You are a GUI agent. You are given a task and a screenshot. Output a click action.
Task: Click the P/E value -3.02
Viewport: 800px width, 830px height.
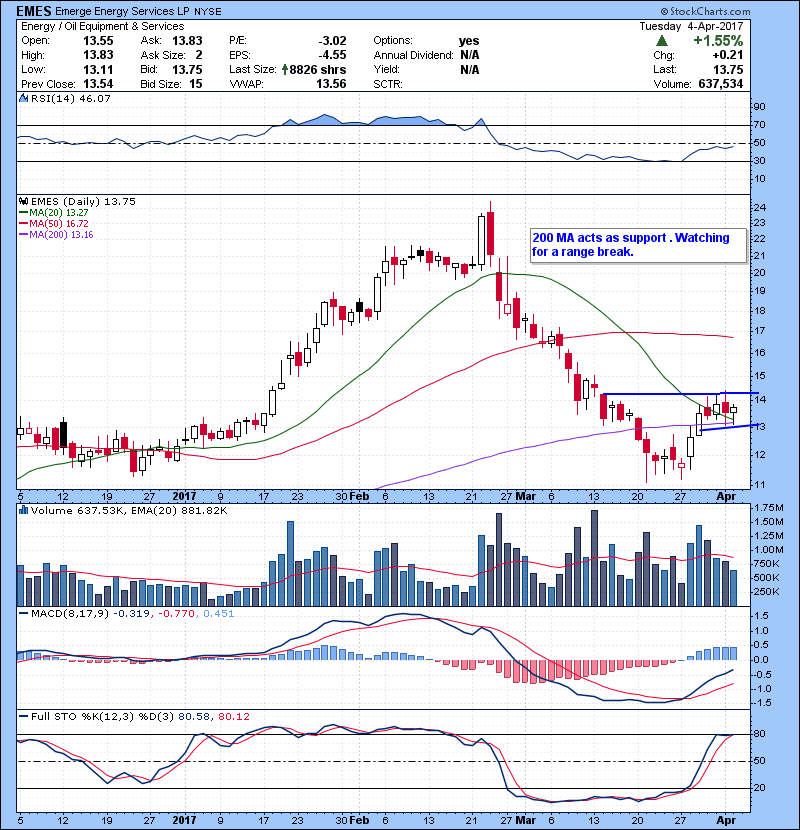click(x=332, y=41)
